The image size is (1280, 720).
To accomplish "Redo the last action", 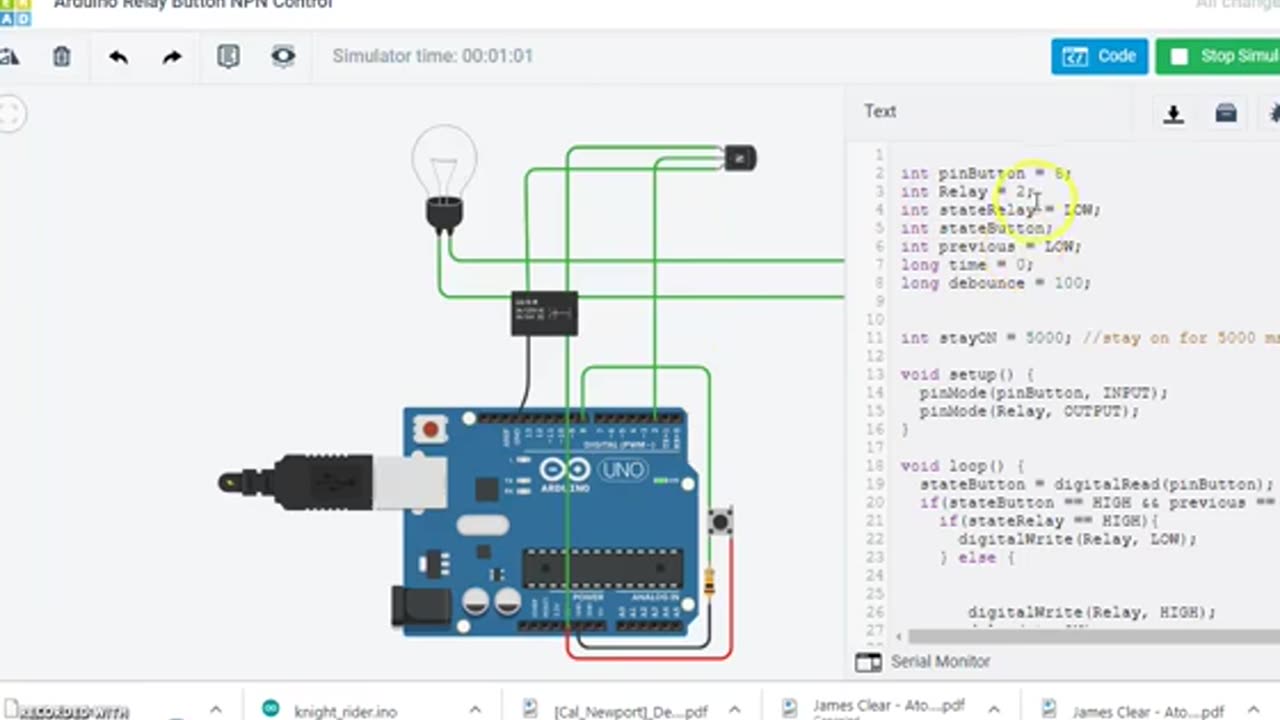I will pos(172,57).
